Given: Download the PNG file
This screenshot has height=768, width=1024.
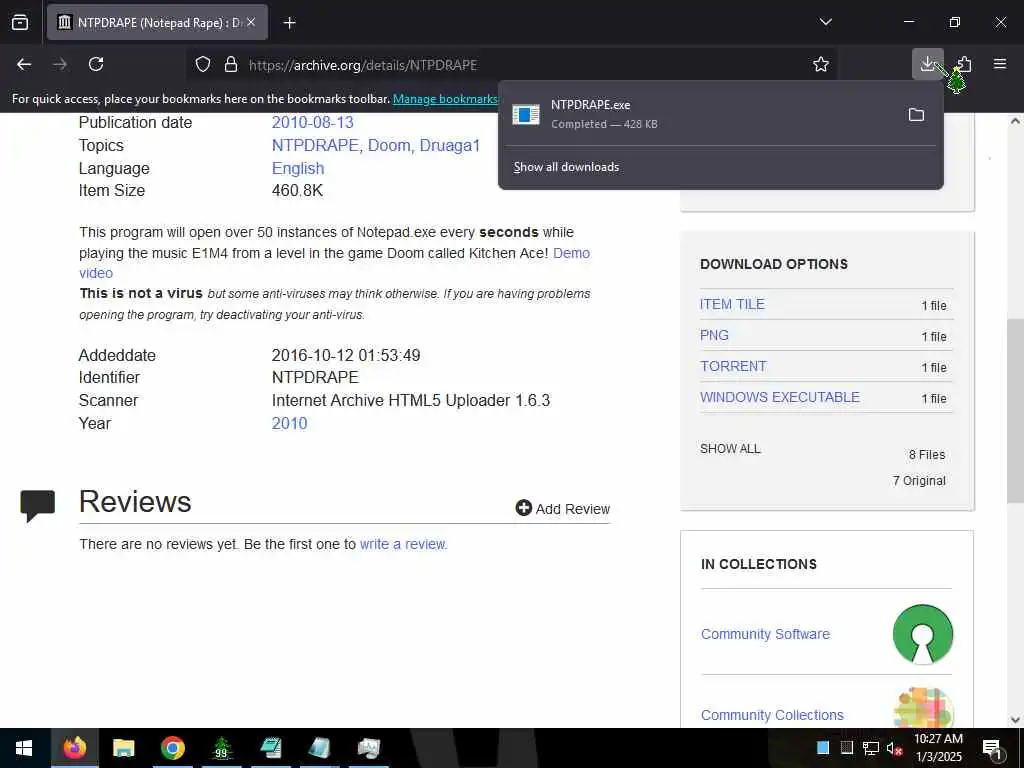Looking at the screenshot, I should (714, 335).
